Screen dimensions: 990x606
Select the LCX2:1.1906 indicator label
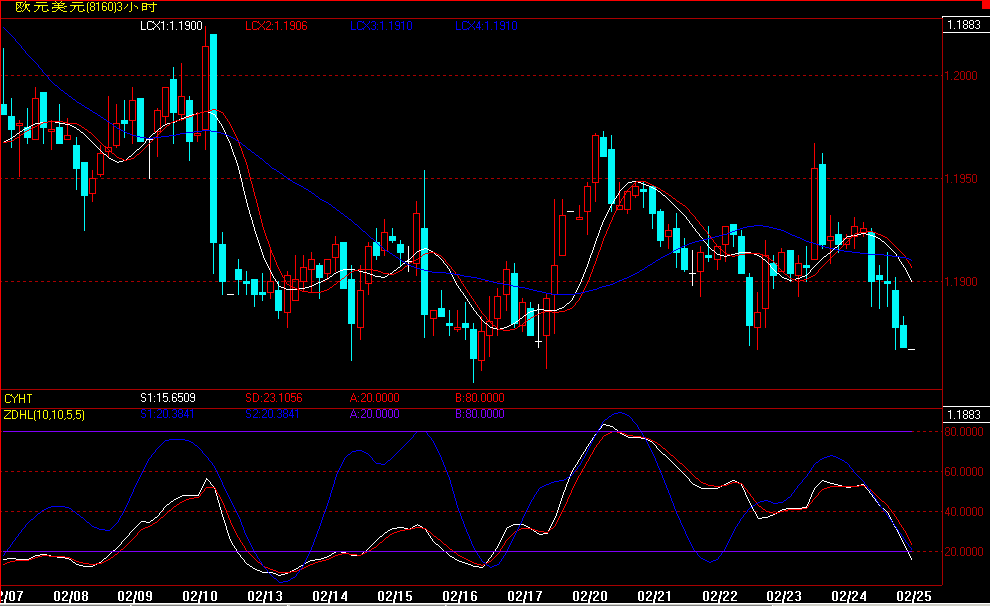276,26
